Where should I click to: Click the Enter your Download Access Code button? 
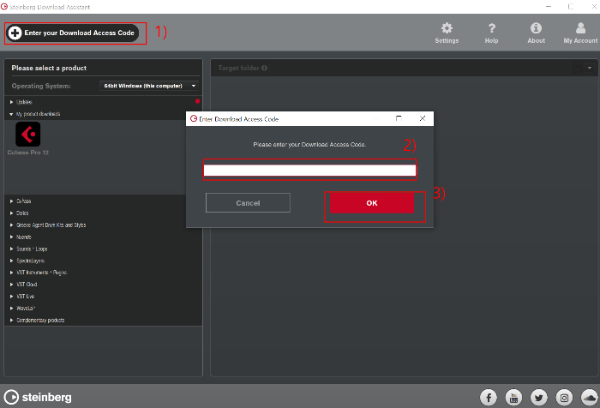[72, 33]
